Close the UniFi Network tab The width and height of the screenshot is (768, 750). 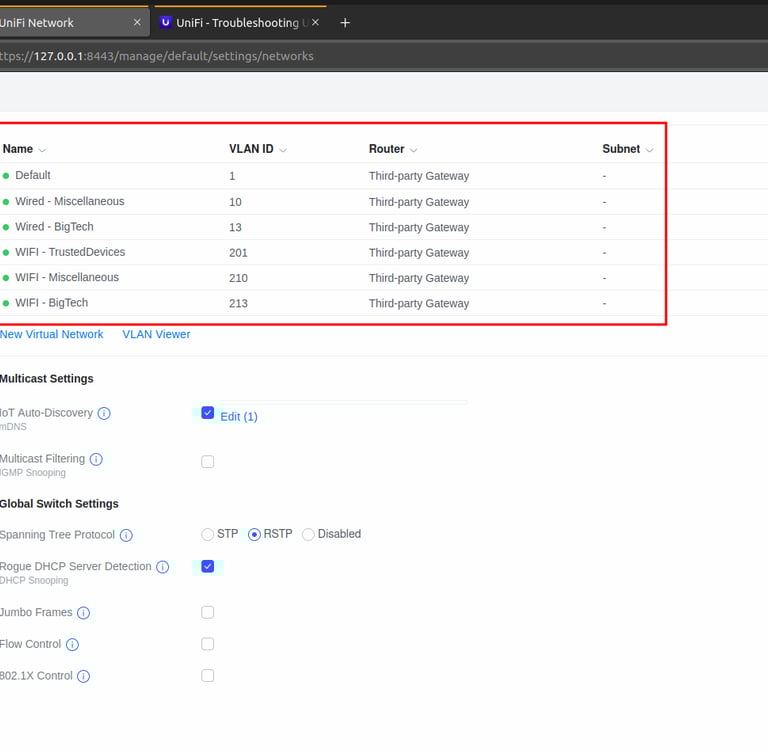point(137,22)
